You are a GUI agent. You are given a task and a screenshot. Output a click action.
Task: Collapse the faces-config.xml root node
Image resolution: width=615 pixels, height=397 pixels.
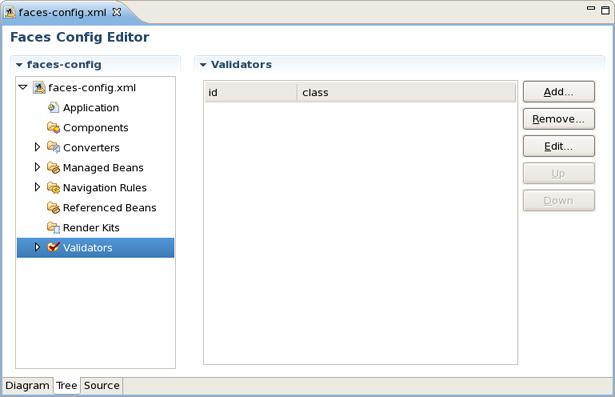[x=23, y=87]
